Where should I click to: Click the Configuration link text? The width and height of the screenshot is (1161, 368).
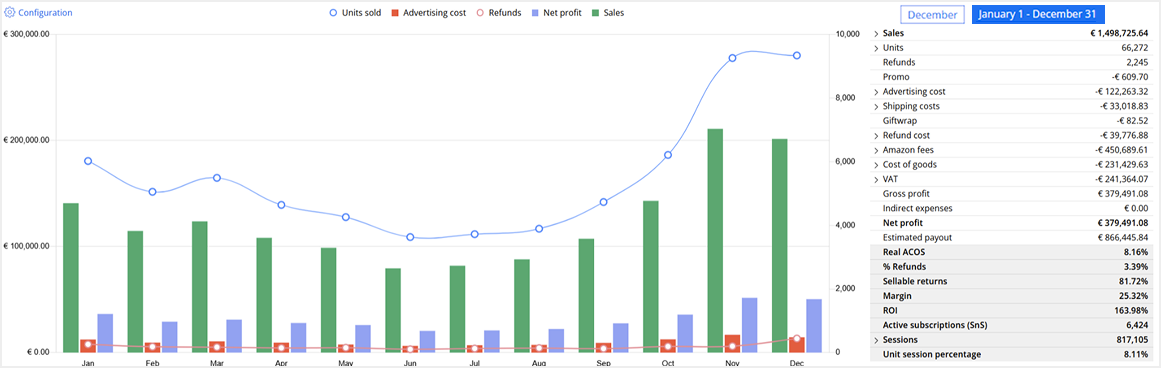45,13
